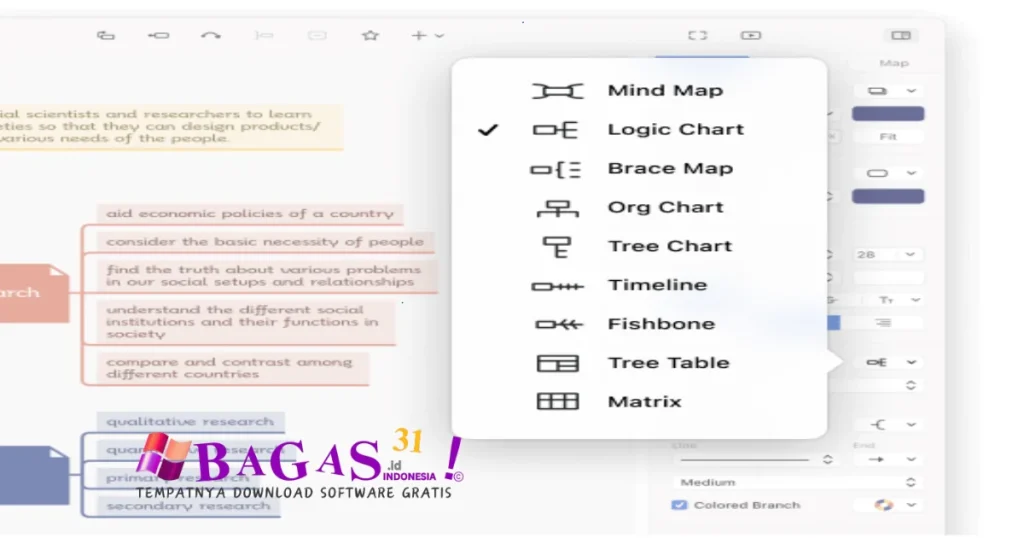Click the stepper below the structure dropdown
Image resolution: width=1024 pixels, height=538 pixels.
[x=911, y=385]
